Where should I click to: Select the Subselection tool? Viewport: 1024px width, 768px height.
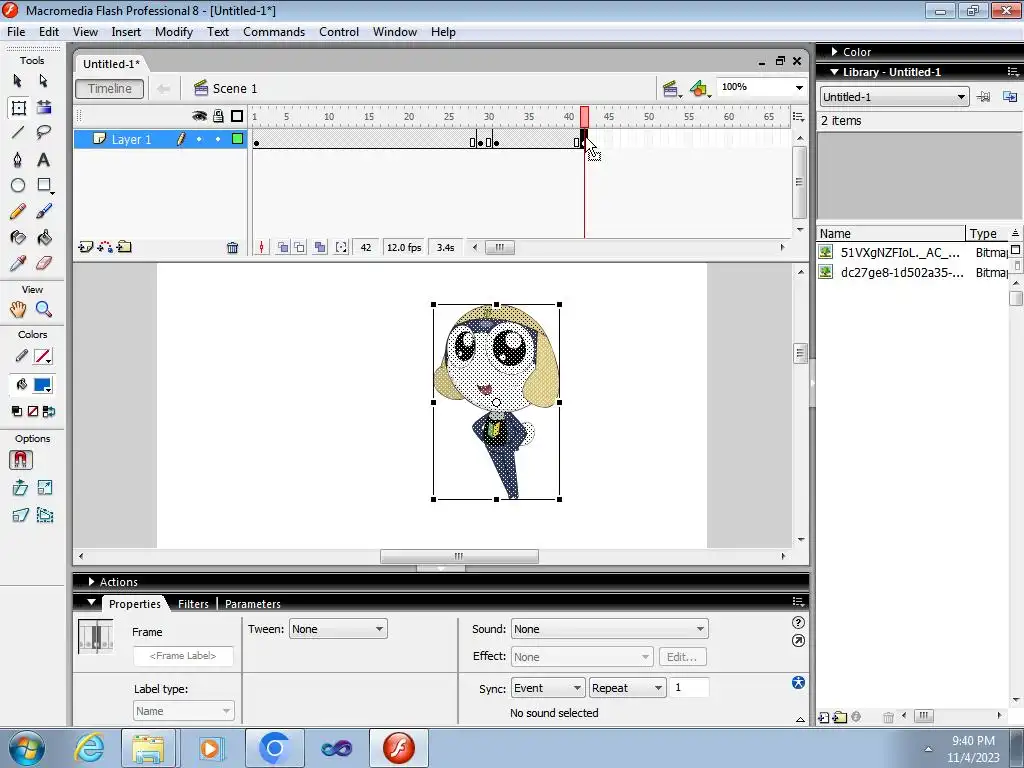coord(44,81)
